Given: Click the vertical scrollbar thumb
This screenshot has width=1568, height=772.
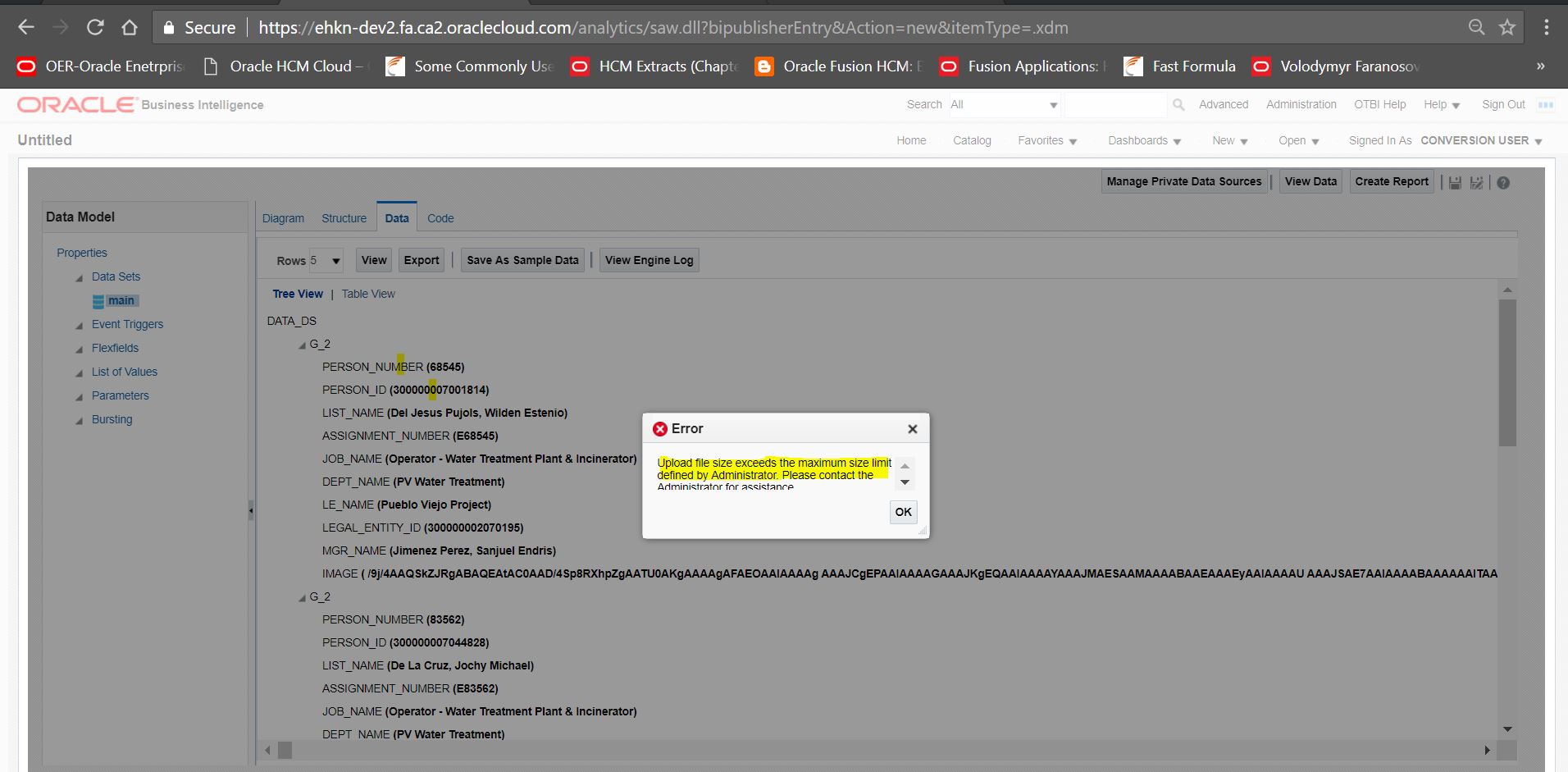Looking at the screenshot, I should (x=1507, y=372).
